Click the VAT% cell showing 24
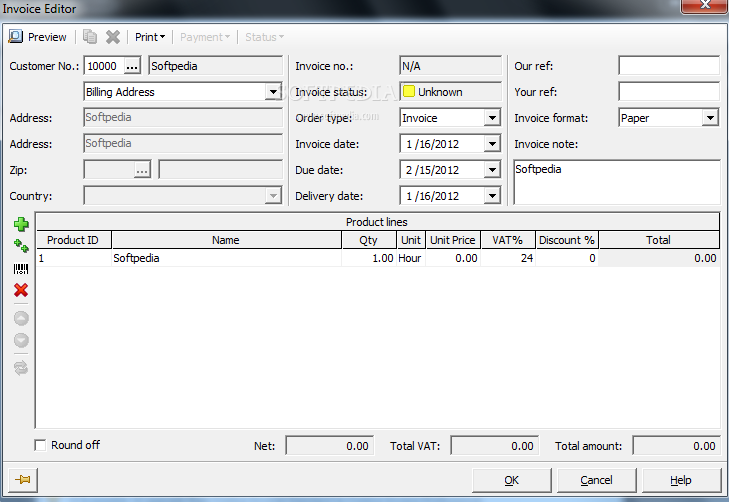The height and width of the screenshot is (502, 729). [508, 258]
